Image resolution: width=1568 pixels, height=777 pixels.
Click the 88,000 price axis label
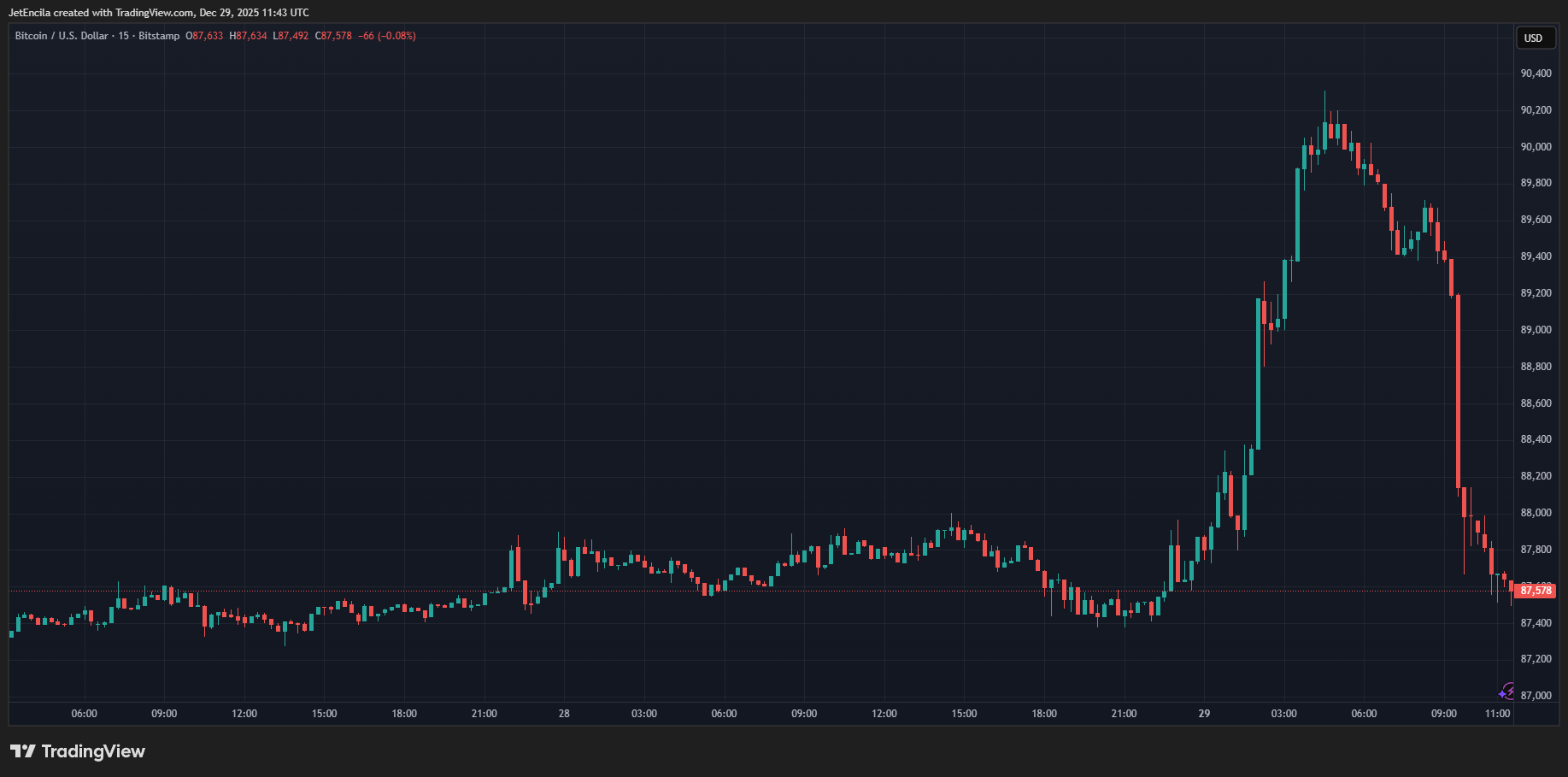[x=1536, y=513]
